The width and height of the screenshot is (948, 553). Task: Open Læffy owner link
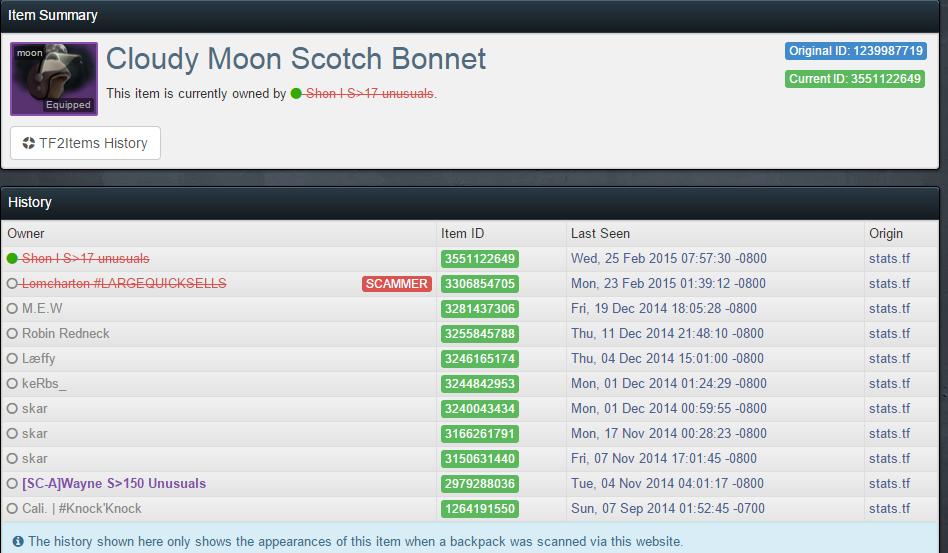click(x=39, y=358)
